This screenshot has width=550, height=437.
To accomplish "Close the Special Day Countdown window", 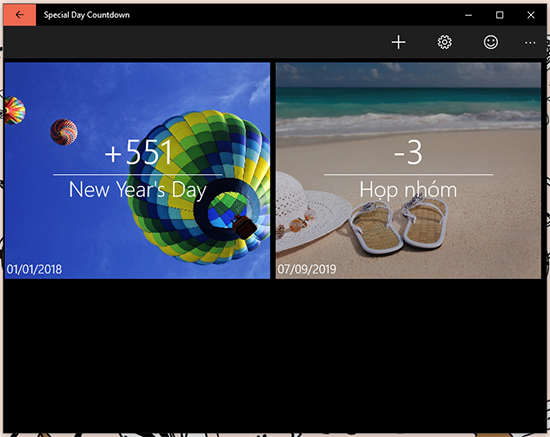I will tap(531, 15).
